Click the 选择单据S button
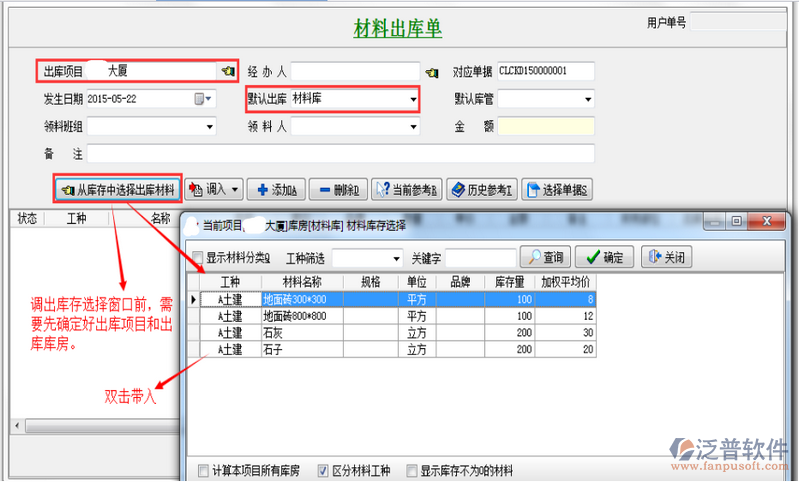This screenshot has width=799, height=482. point(557,190)
